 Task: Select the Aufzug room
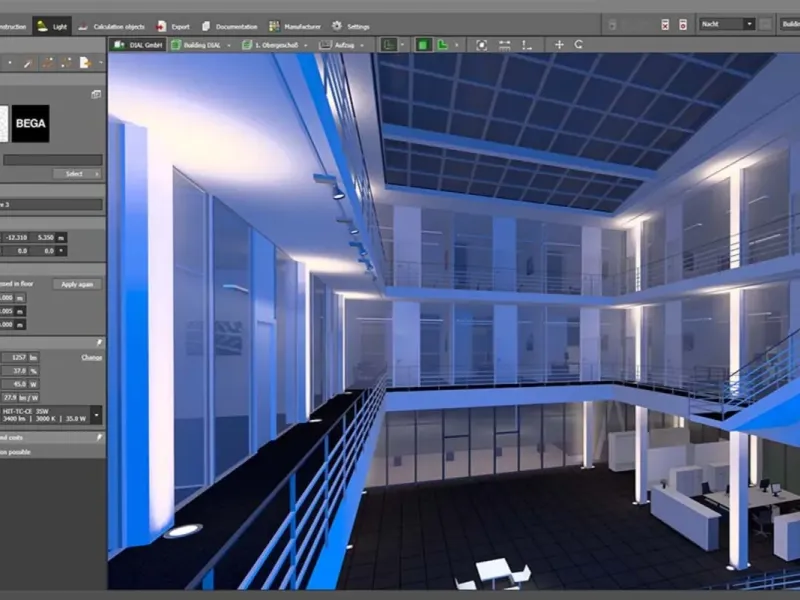click(337, 45)
